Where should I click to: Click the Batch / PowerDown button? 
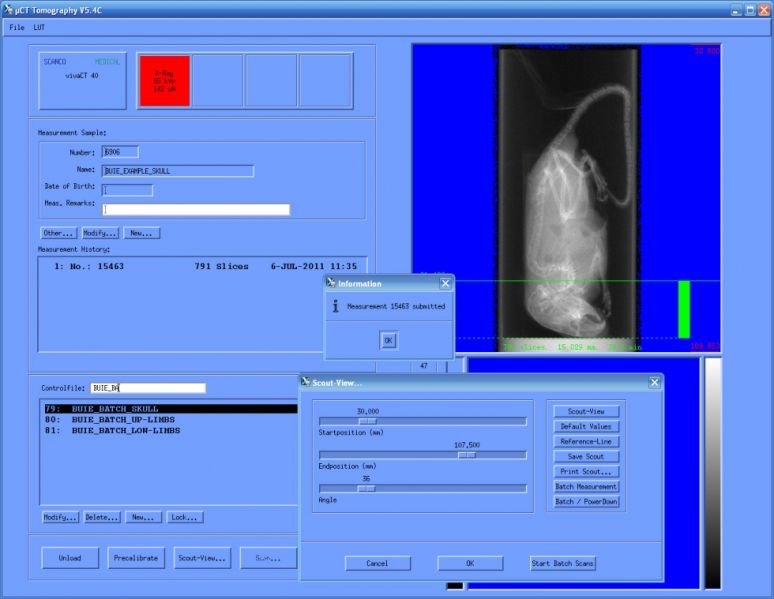click(586, 502)
